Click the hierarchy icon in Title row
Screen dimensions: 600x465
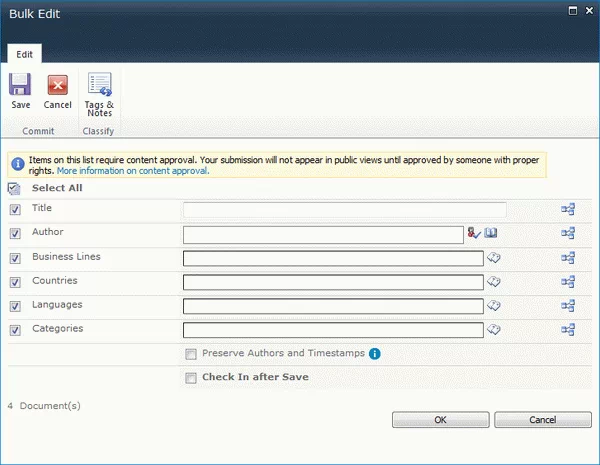tap(568, 209)
